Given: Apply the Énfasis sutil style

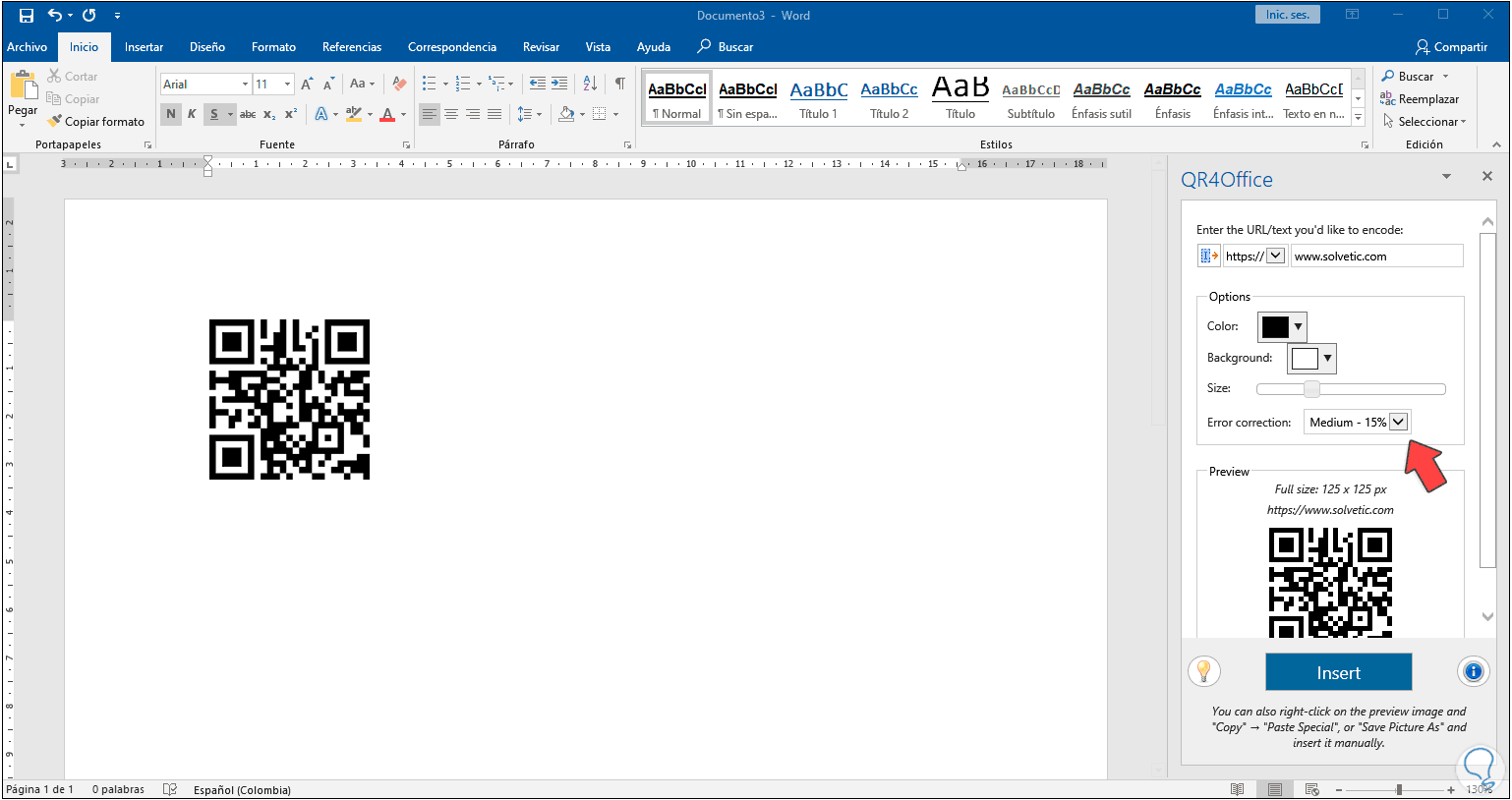Looking at the screenshot, I should [x=1101, y=98].
